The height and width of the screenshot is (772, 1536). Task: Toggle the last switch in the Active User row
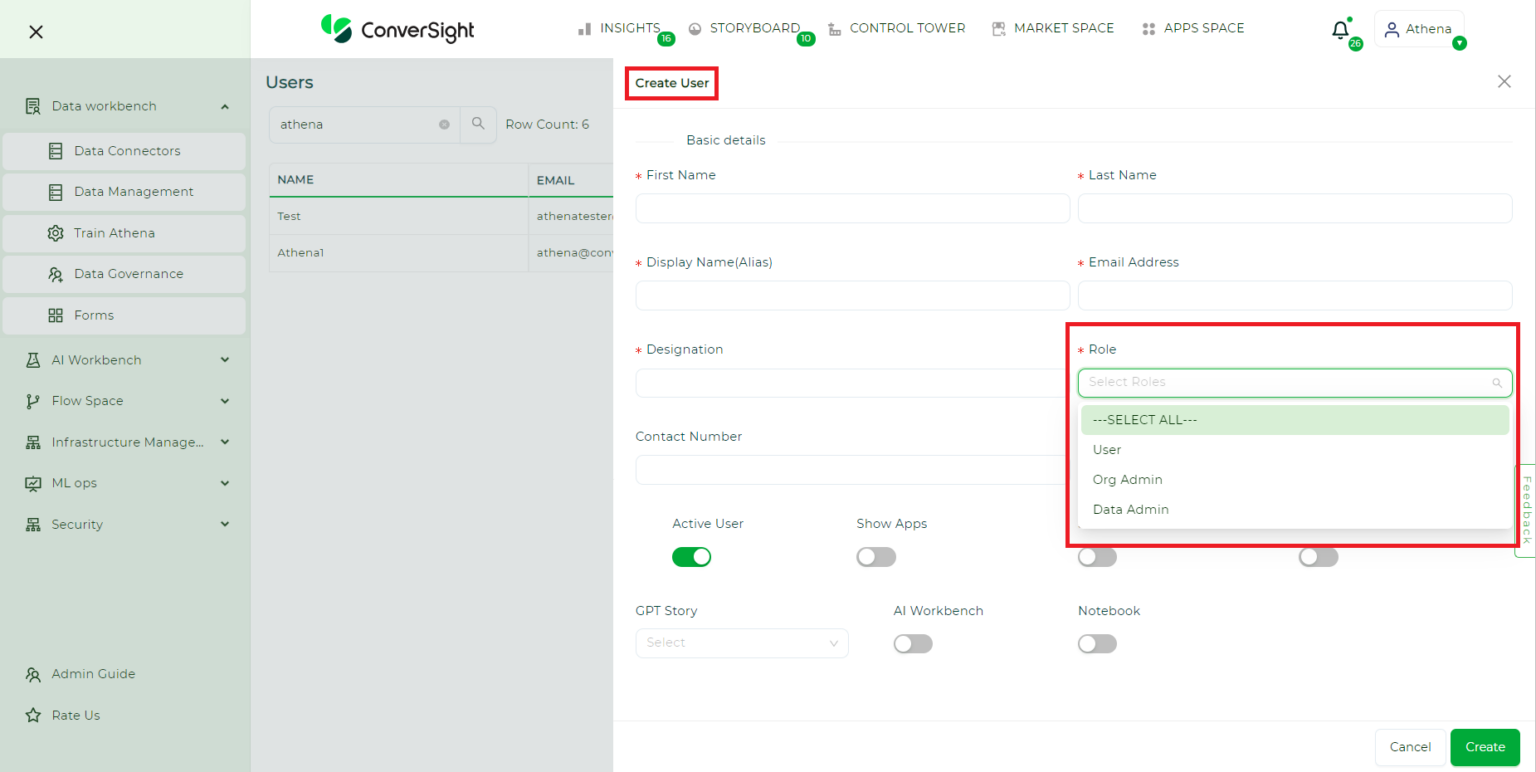click(x=1318, y=557)
